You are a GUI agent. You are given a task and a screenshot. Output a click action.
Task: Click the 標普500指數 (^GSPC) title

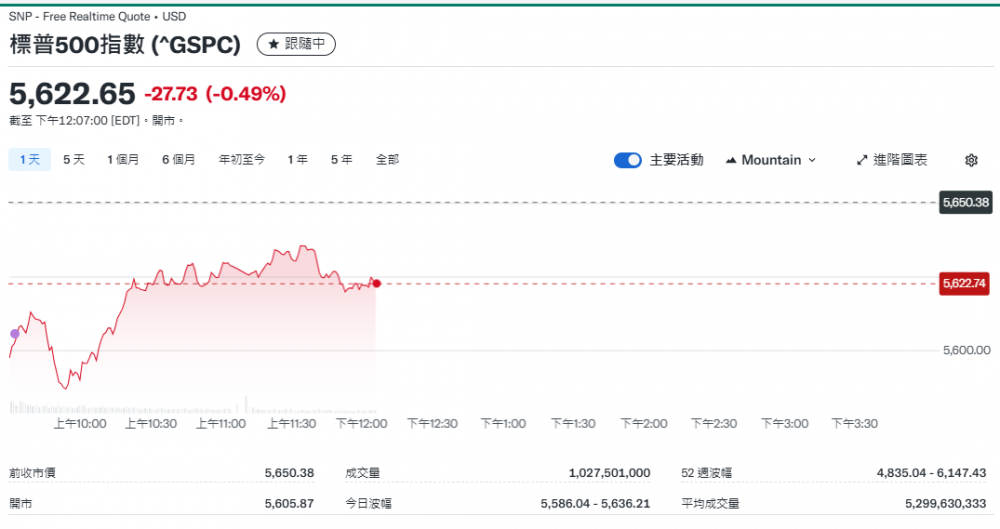(x=125, y=45)
